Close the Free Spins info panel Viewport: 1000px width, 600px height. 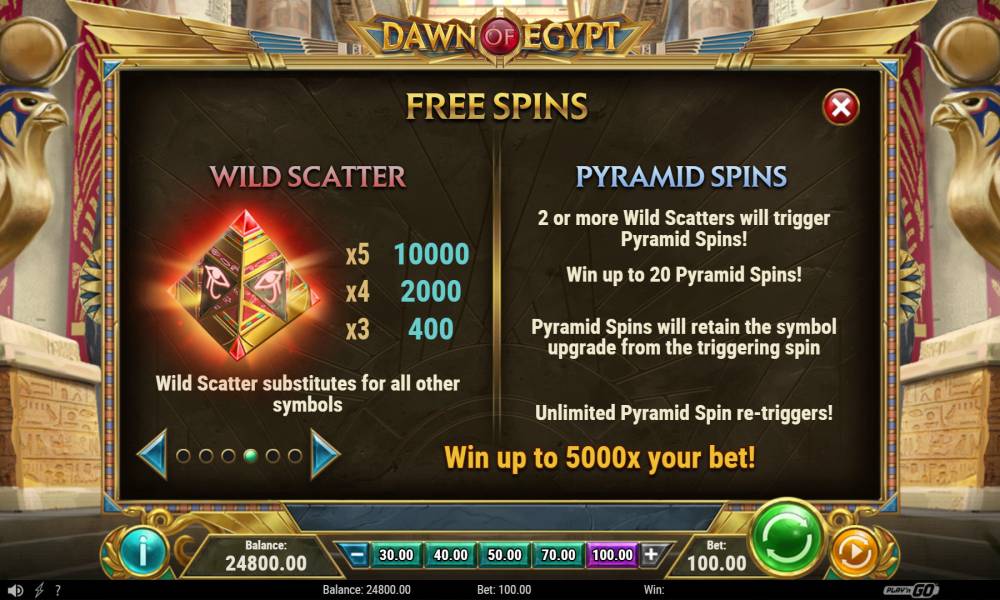pyautogui.click(x=841, y=107)
